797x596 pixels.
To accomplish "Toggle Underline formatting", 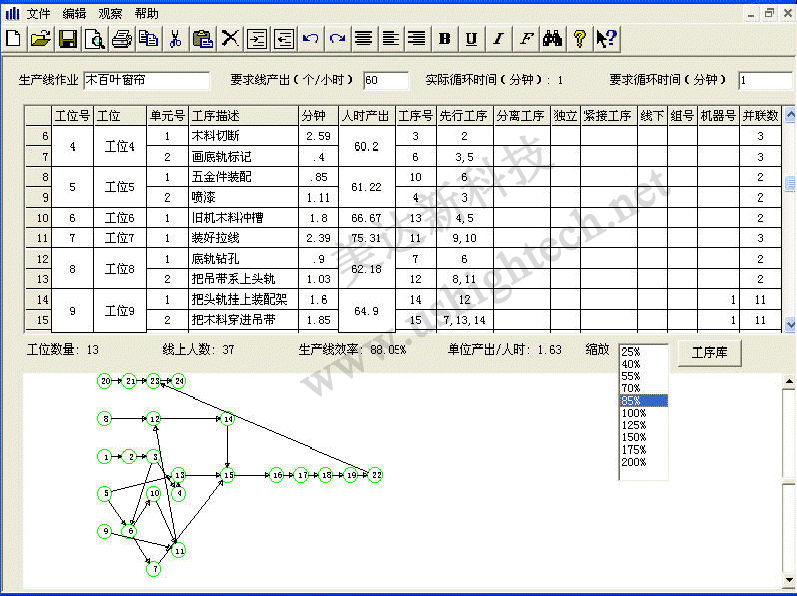I will [x=471, y=39].
